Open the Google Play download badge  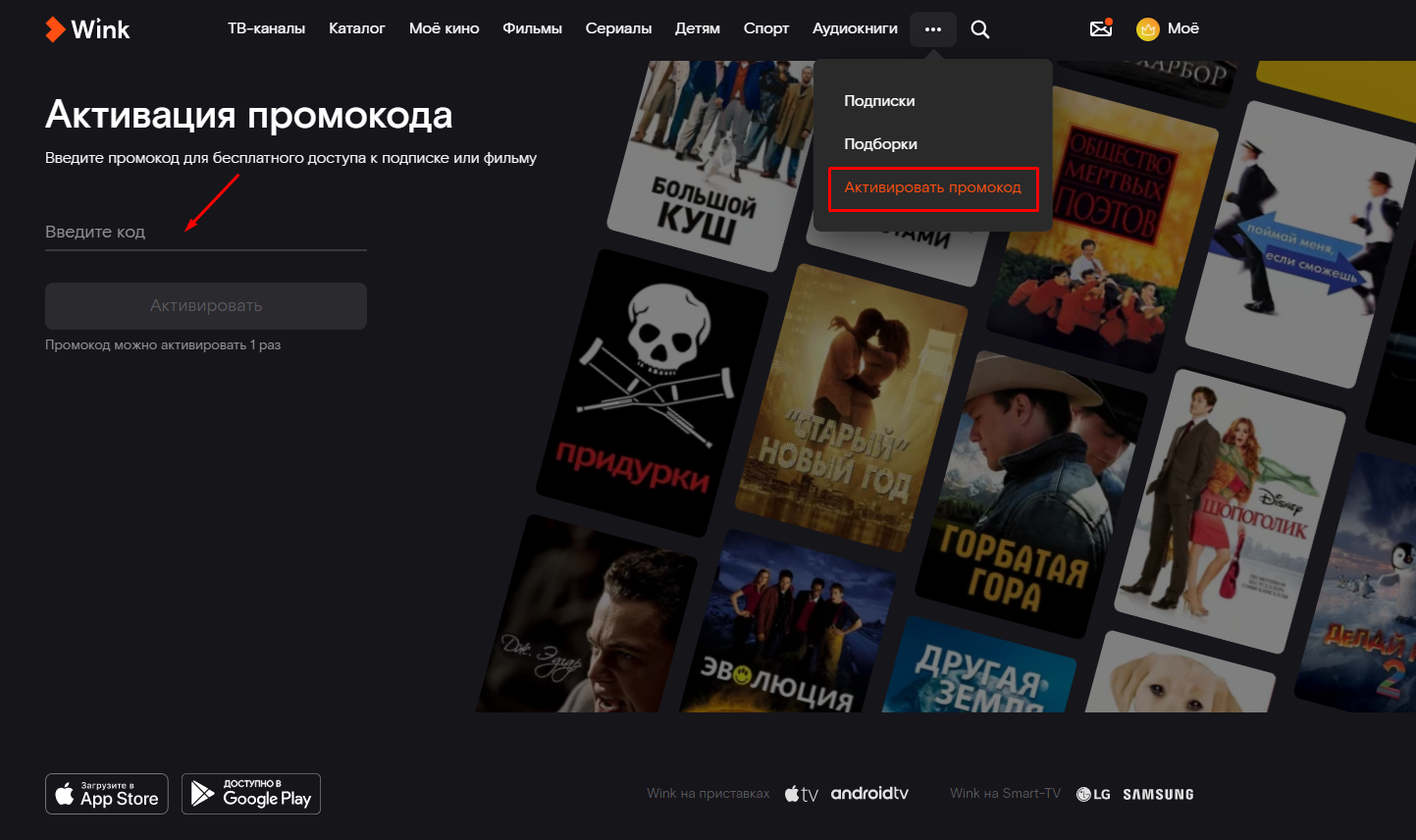251,794
